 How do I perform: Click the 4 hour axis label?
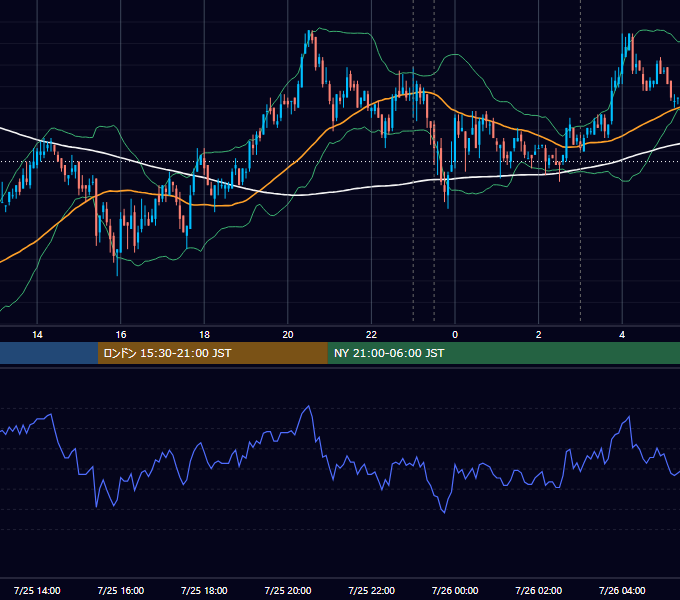tap(622, 335)
